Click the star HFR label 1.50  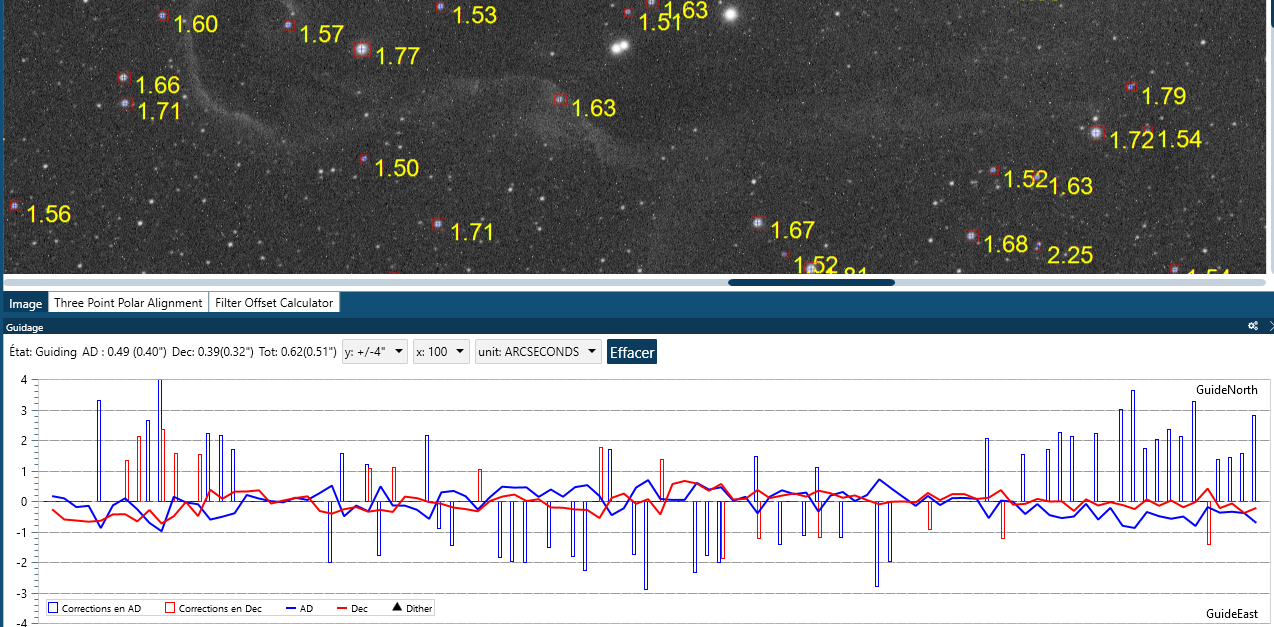tap(397, 168)
